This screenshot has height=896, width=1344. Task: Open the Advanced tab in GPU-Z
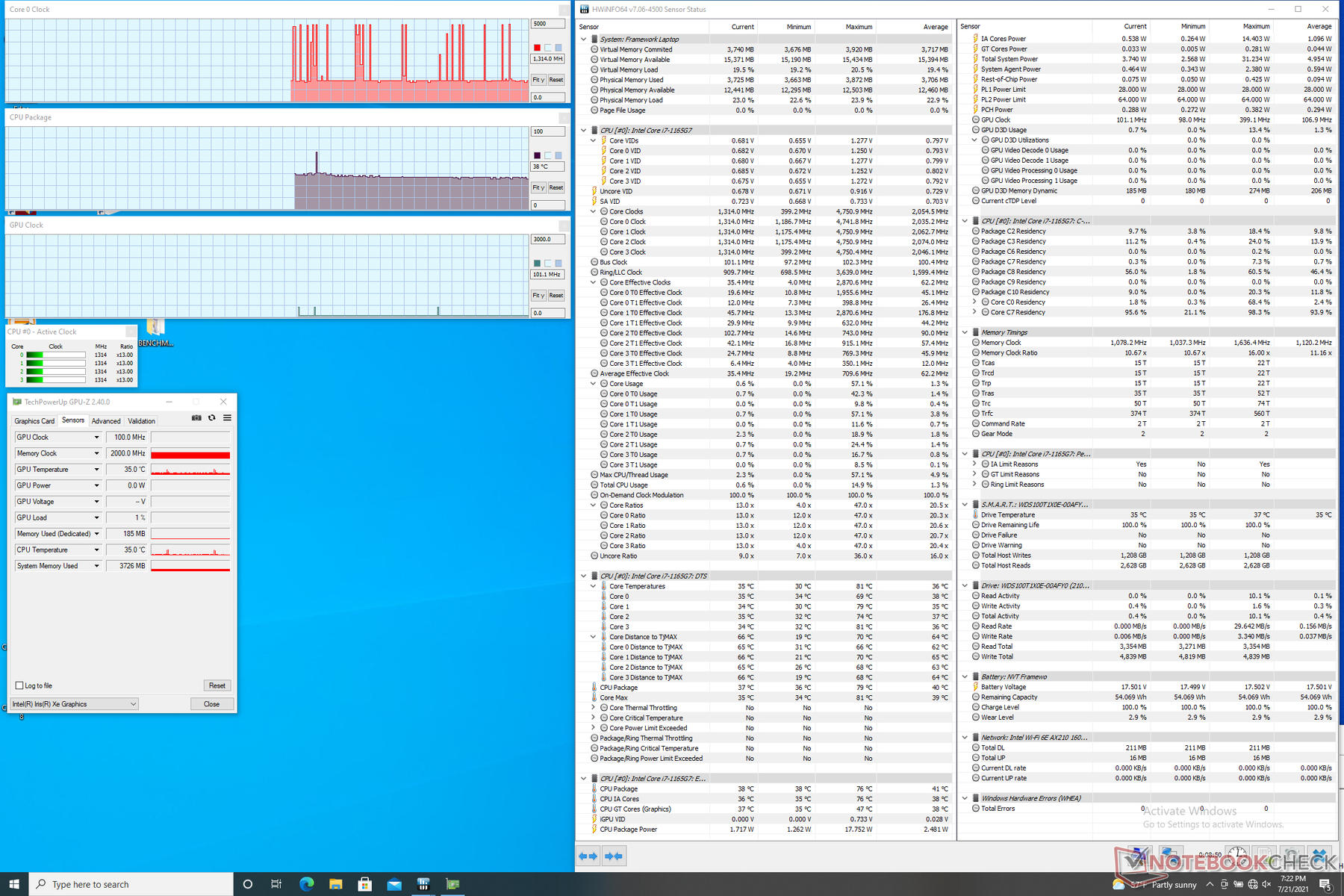(106, 421)
